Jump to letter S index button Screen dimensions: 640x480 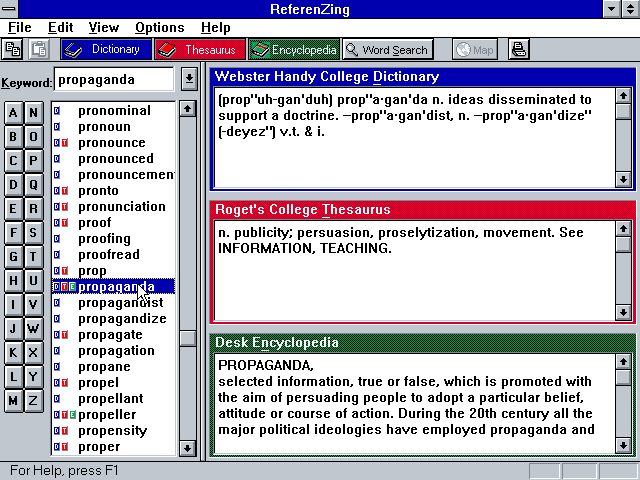pyautogui.click(x=33, y=233)
